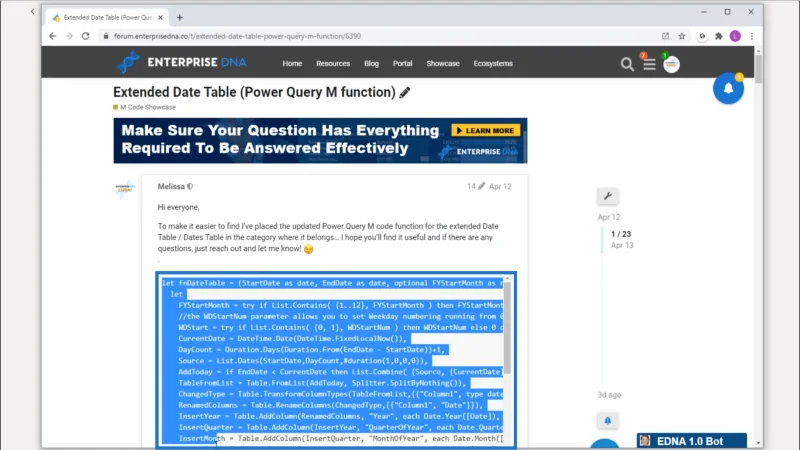Go to the Resources menu item

pos(333,64)
